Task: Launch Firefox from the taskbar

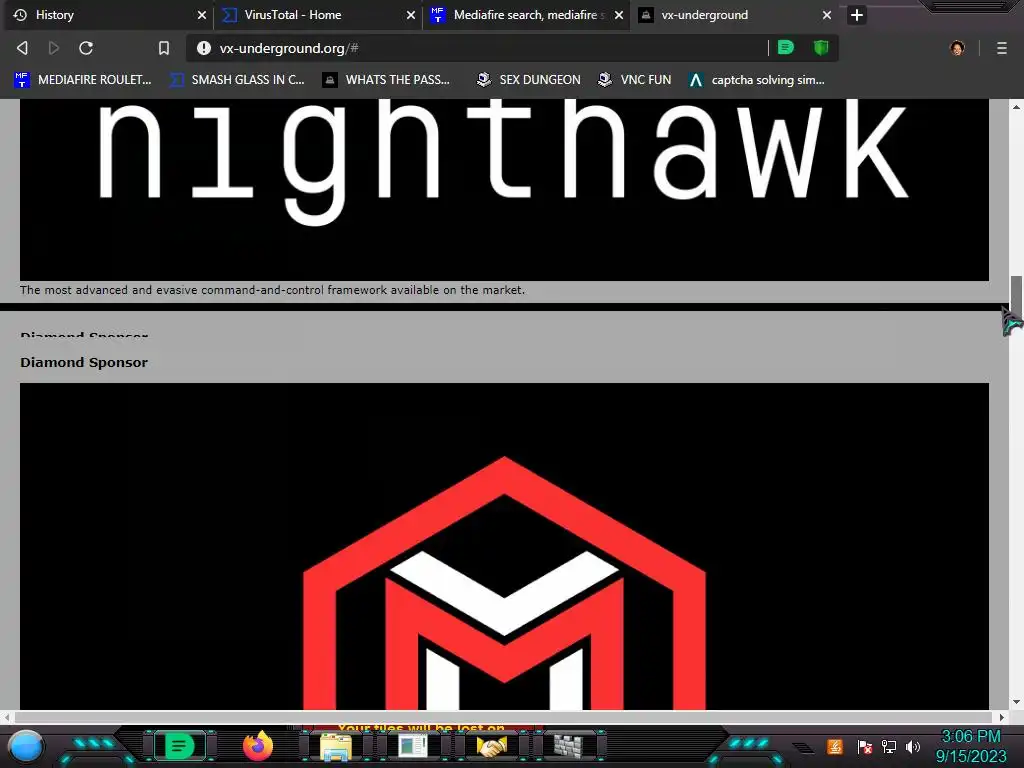Action: pos(257,746)
